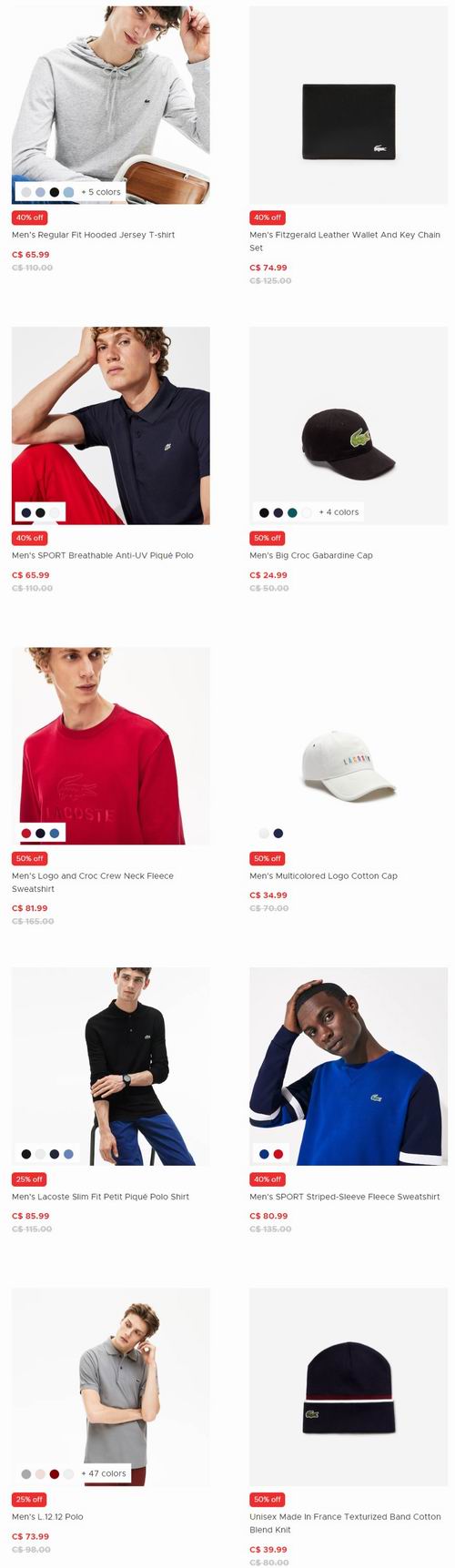Expand '+ 5 colors' on Hooded Jersey T-shirt
The image size is (455, 1568).
(x=101, y=192)
